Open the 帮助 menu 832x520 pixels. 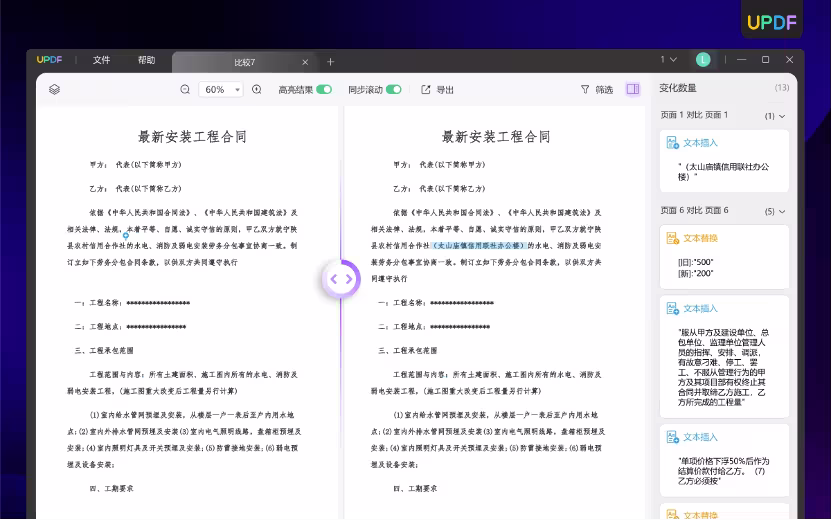[x=146, y=60]
